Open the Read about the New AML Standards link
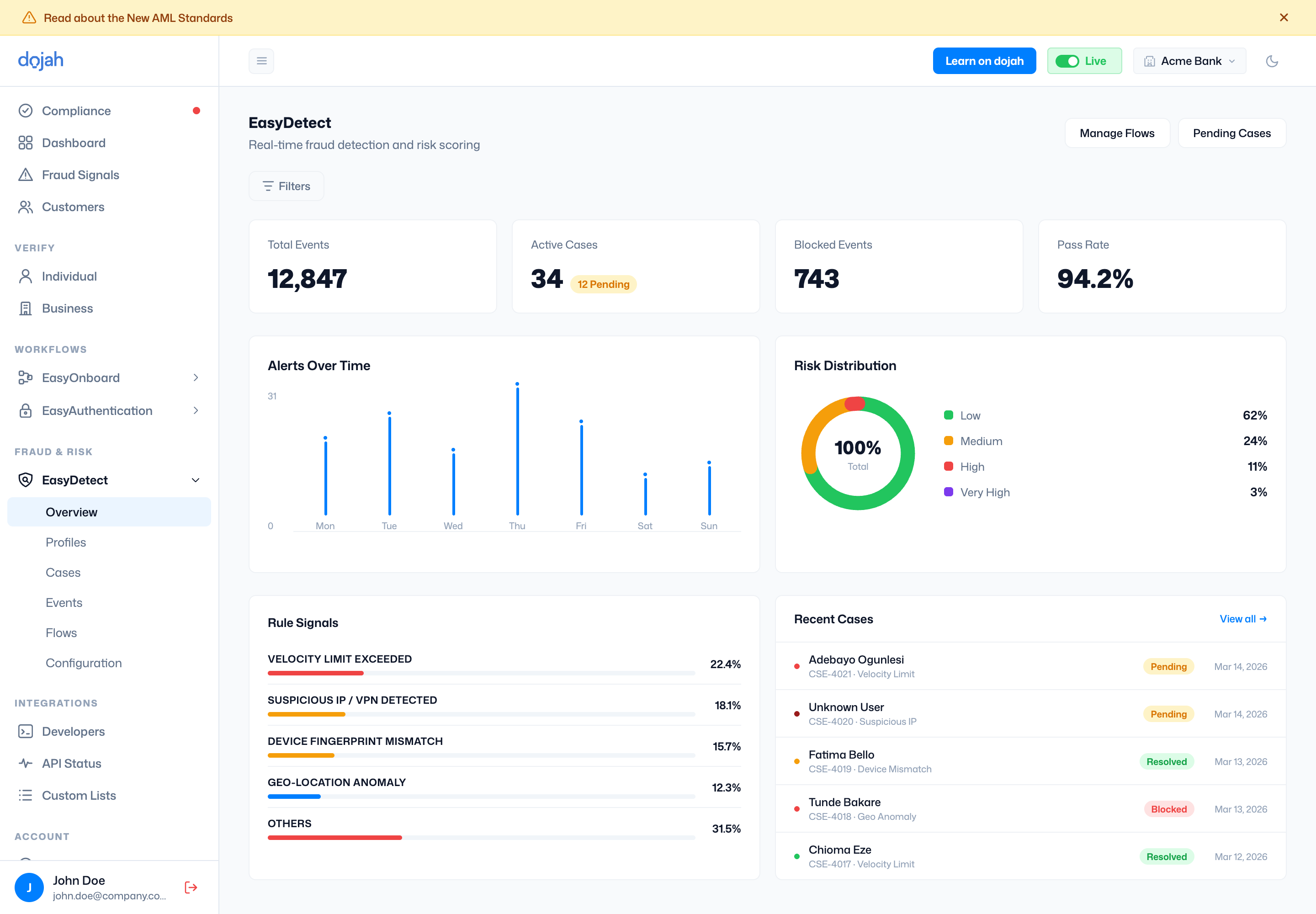Screen dimensions: 1316x914 [x=138, y=18]
